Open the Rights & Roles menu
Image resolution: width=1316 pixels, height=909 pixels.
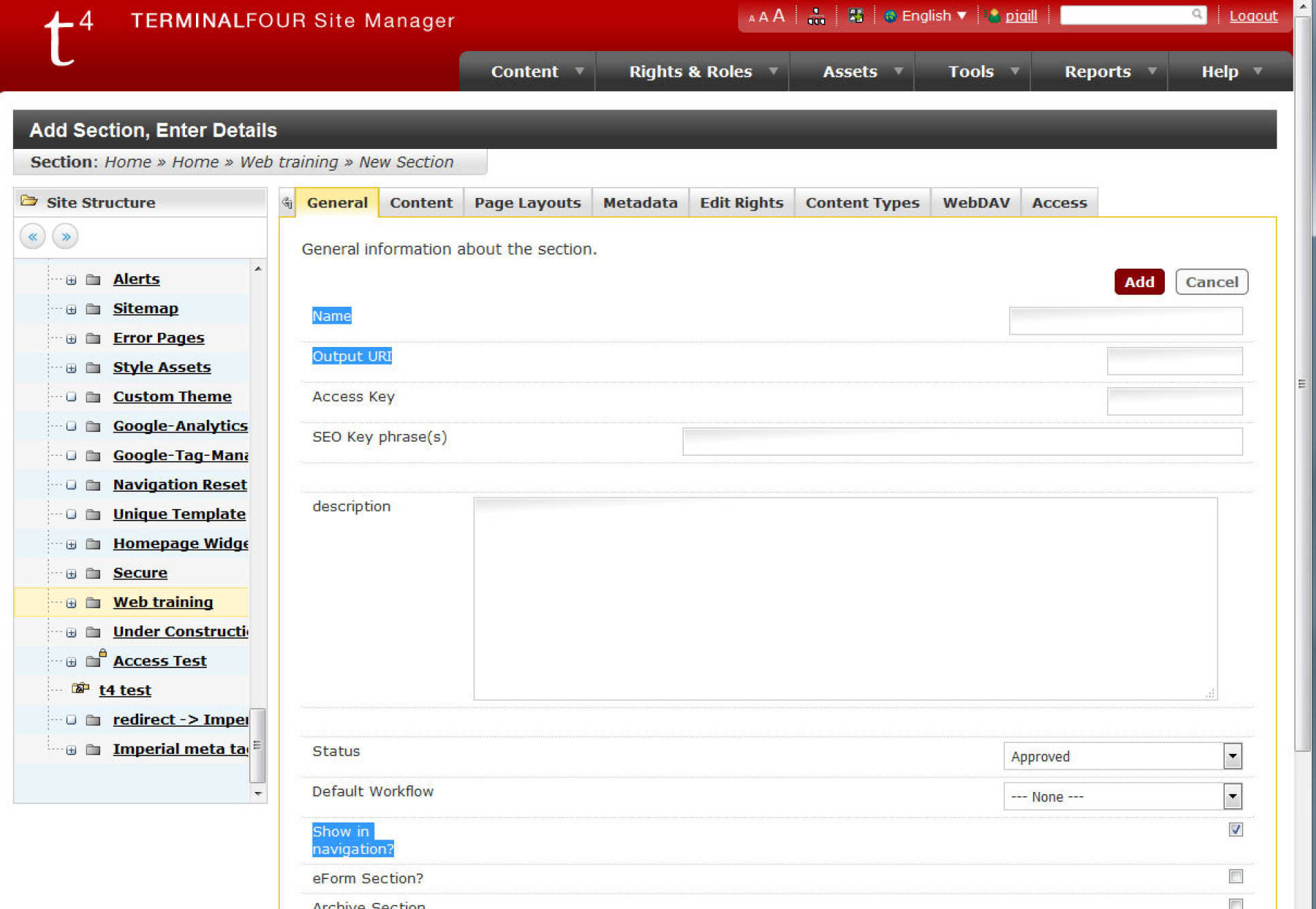tap(692, 71)
